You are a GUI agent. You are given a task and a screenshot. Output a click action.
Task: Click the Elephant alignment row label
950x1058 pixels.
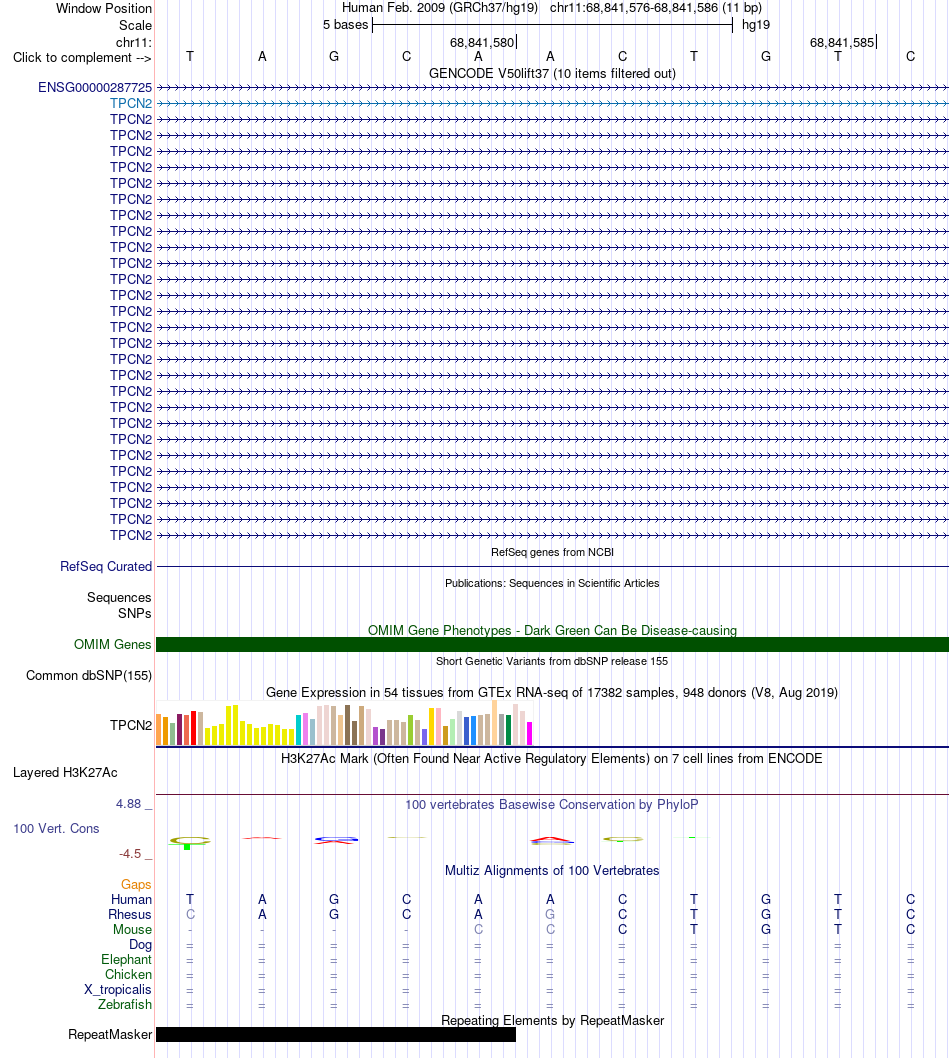coord(126,959)
